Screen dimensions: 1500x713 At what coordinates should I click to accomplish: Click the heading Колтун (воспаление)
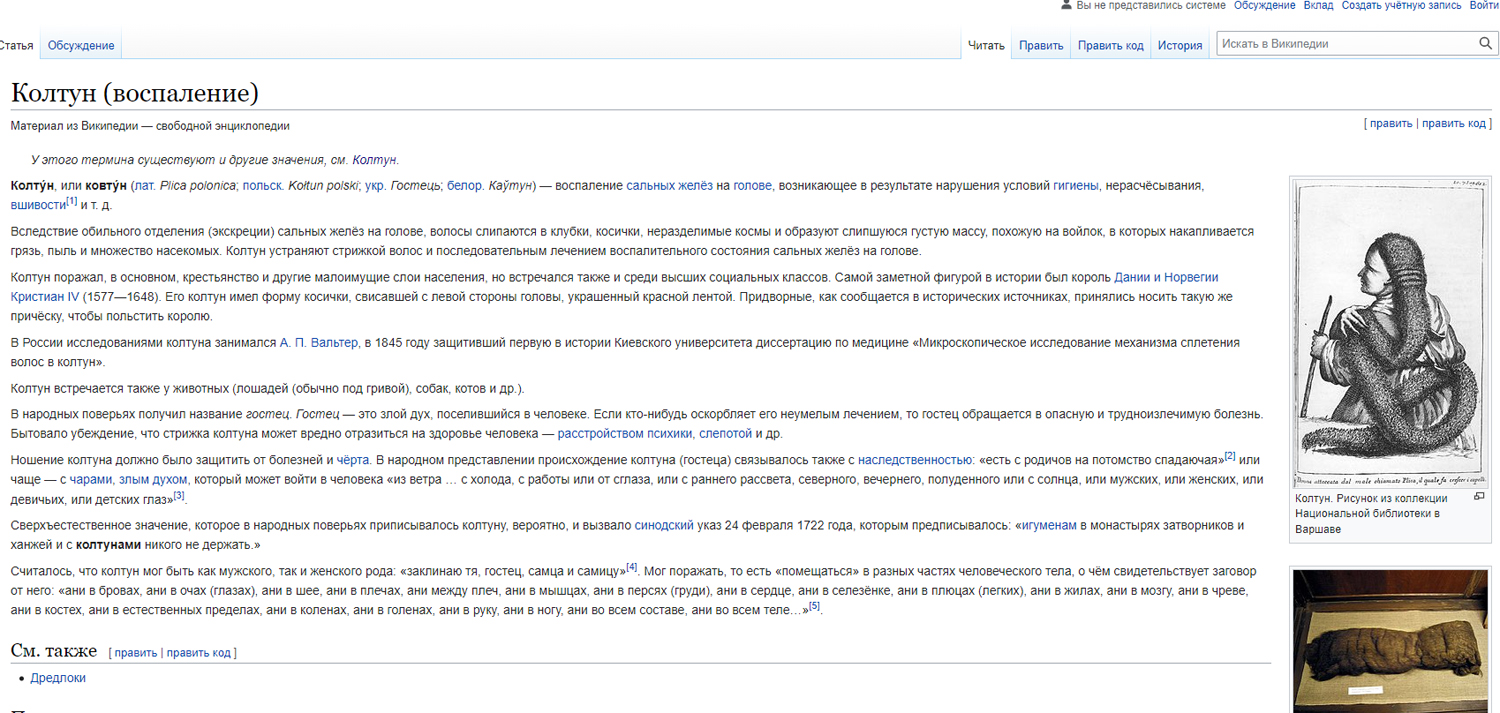[135, 93]
